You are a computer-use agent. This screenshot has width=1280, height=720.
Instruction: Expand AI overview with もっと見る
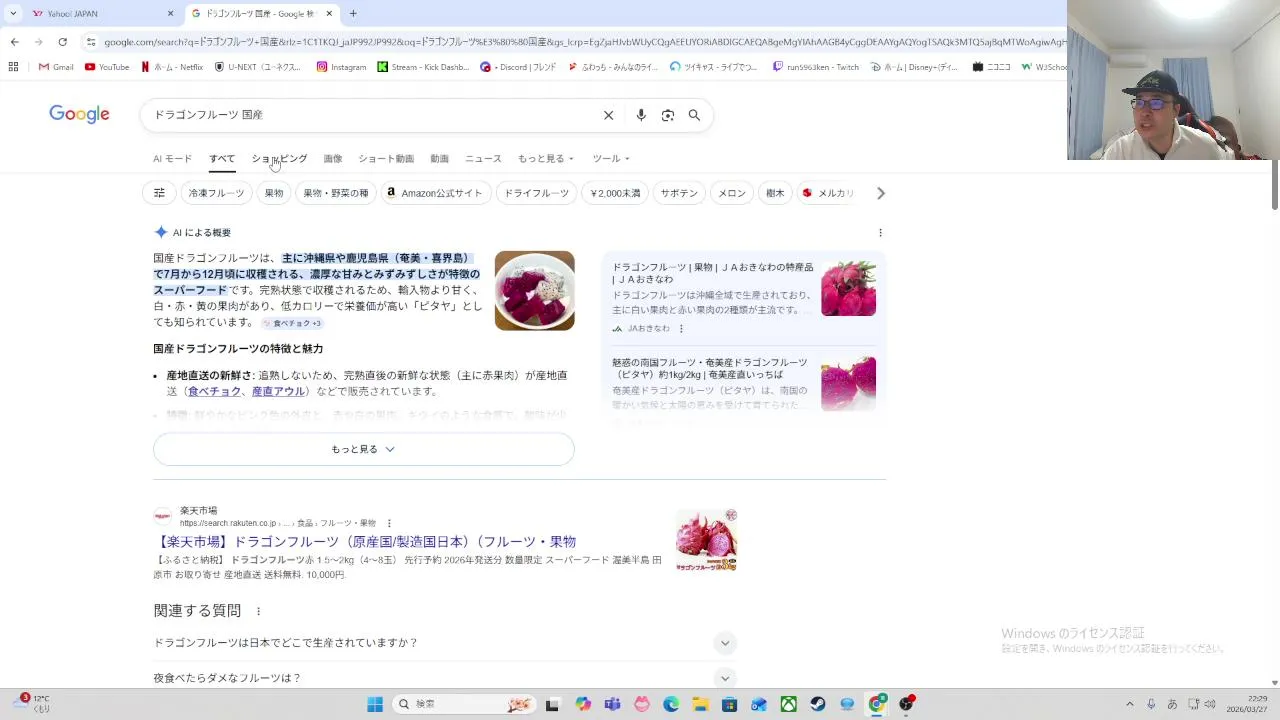click(x=364, y=449)
